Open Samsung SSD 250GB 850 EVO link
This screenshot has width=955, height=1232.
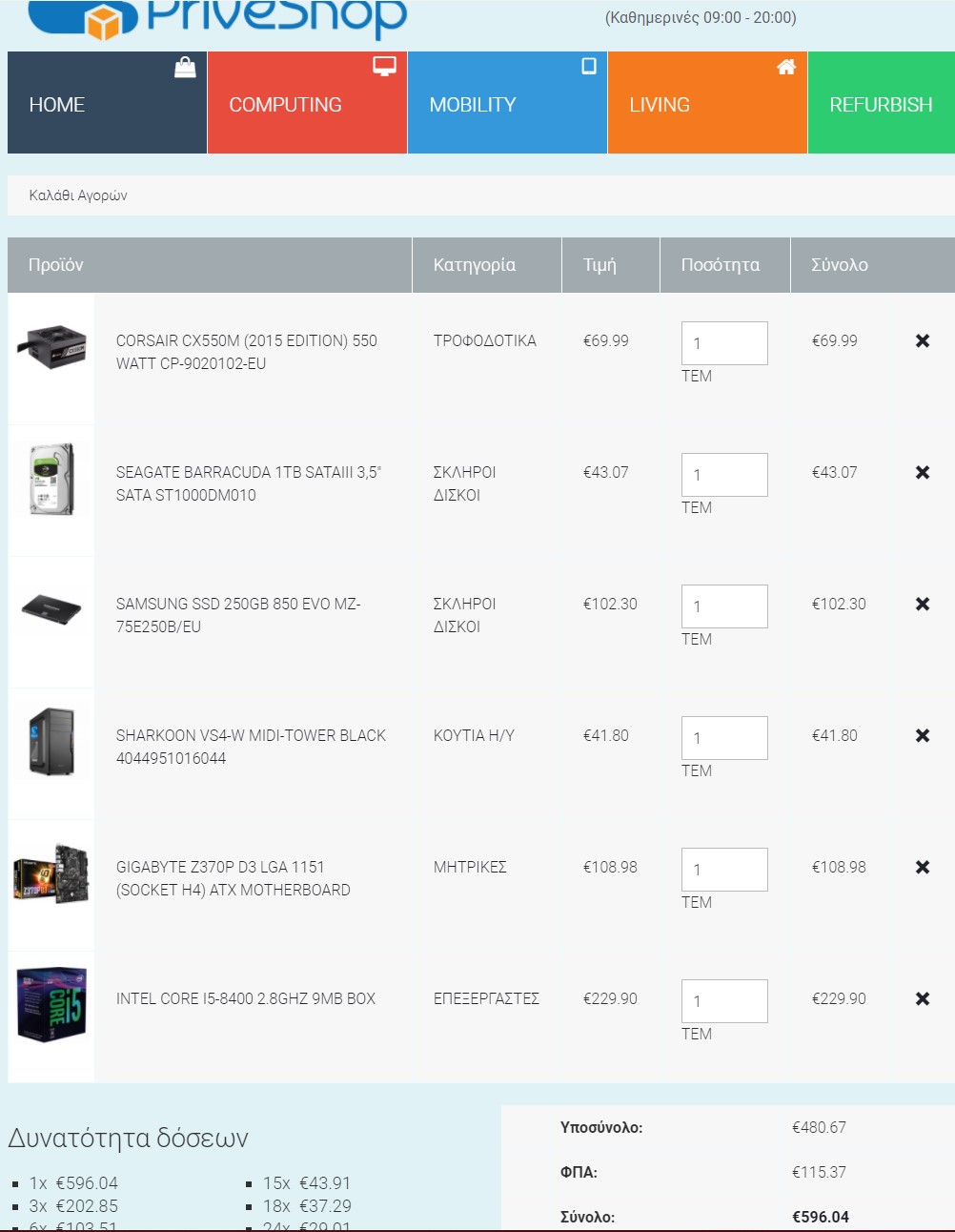pyautogui.click(x=238, y=615)
